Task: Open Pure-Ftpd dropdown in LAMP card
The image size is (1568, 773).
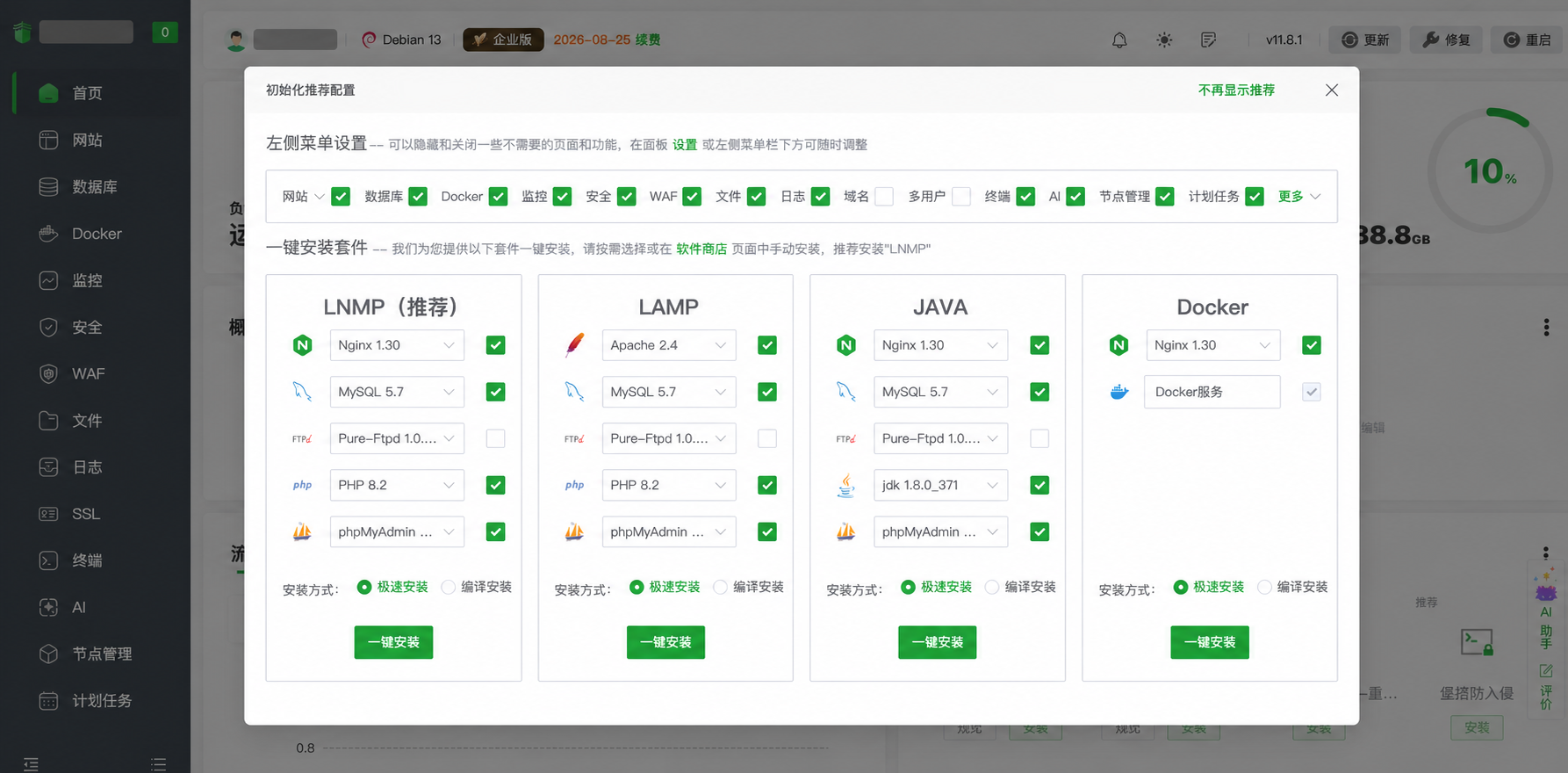Action: (x=669, y=438)
